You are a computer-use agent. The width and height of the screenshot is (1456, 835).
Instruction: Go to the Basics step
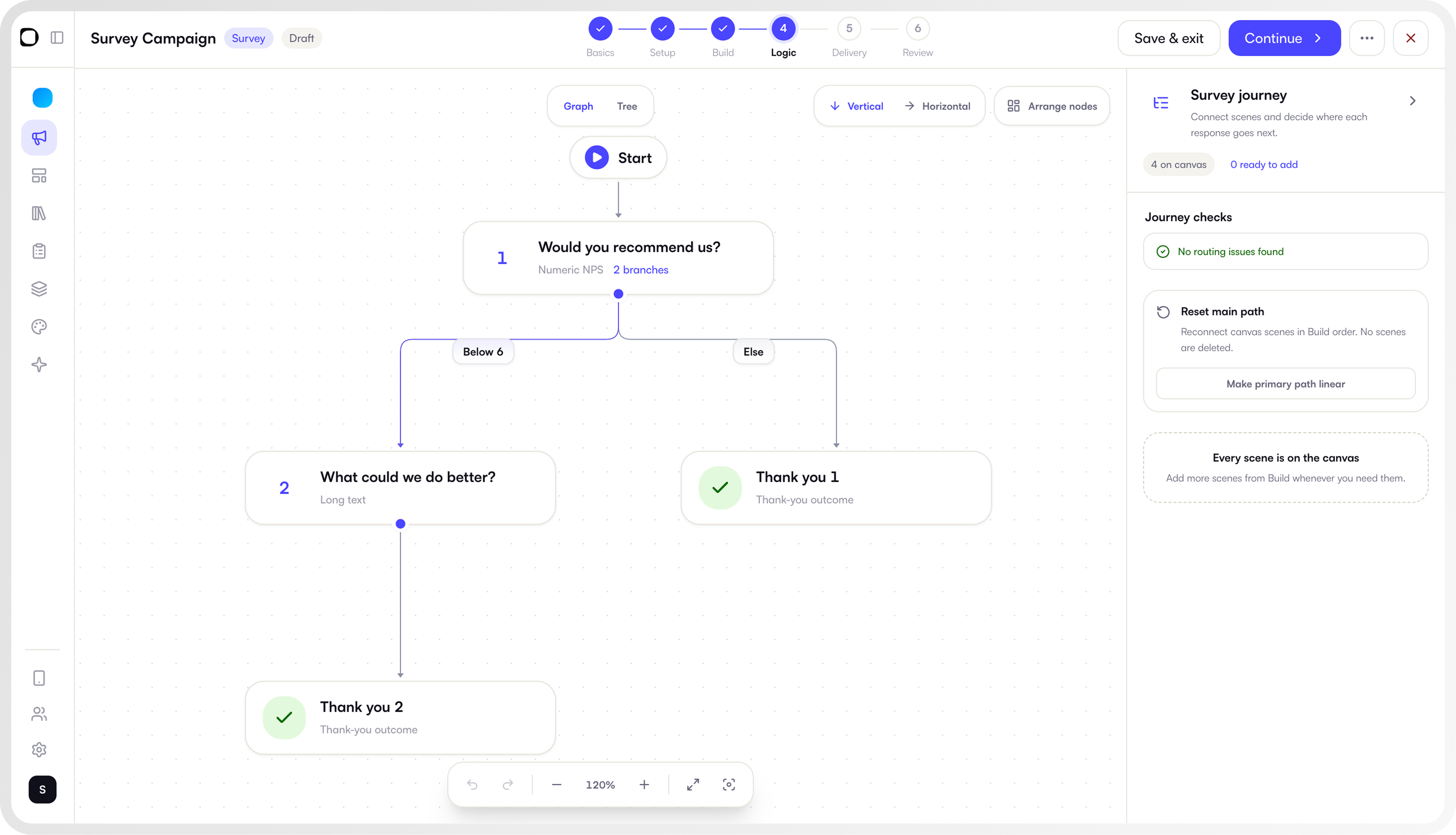600,37
